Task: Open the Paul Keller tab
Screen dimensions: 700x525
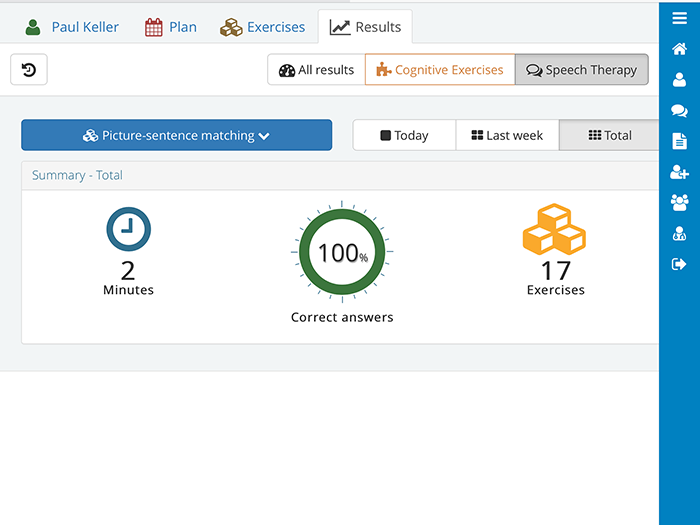Action: coord(72,27)
